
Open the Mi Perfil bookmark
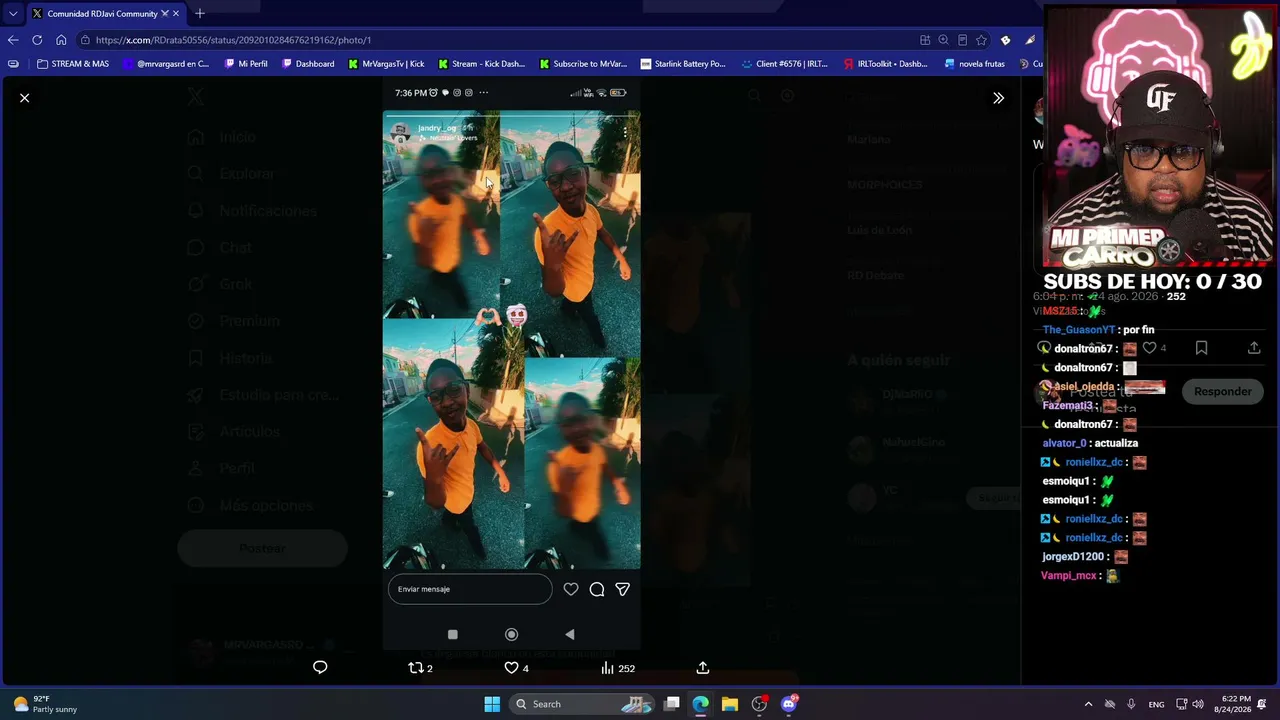click(x=246, y=64)
